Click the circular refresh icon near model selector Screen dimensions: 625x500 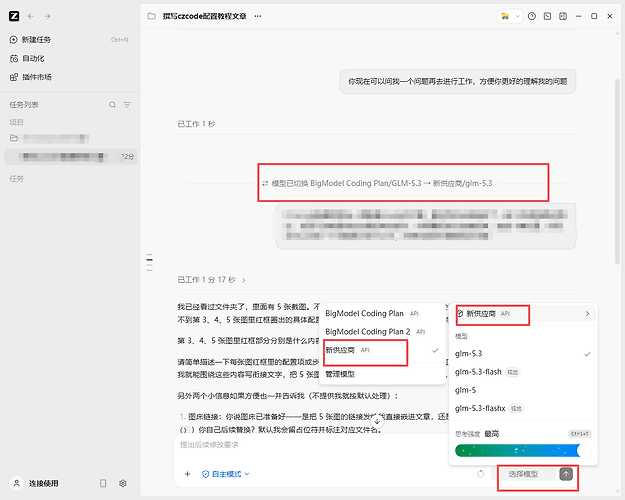[480, 474]
